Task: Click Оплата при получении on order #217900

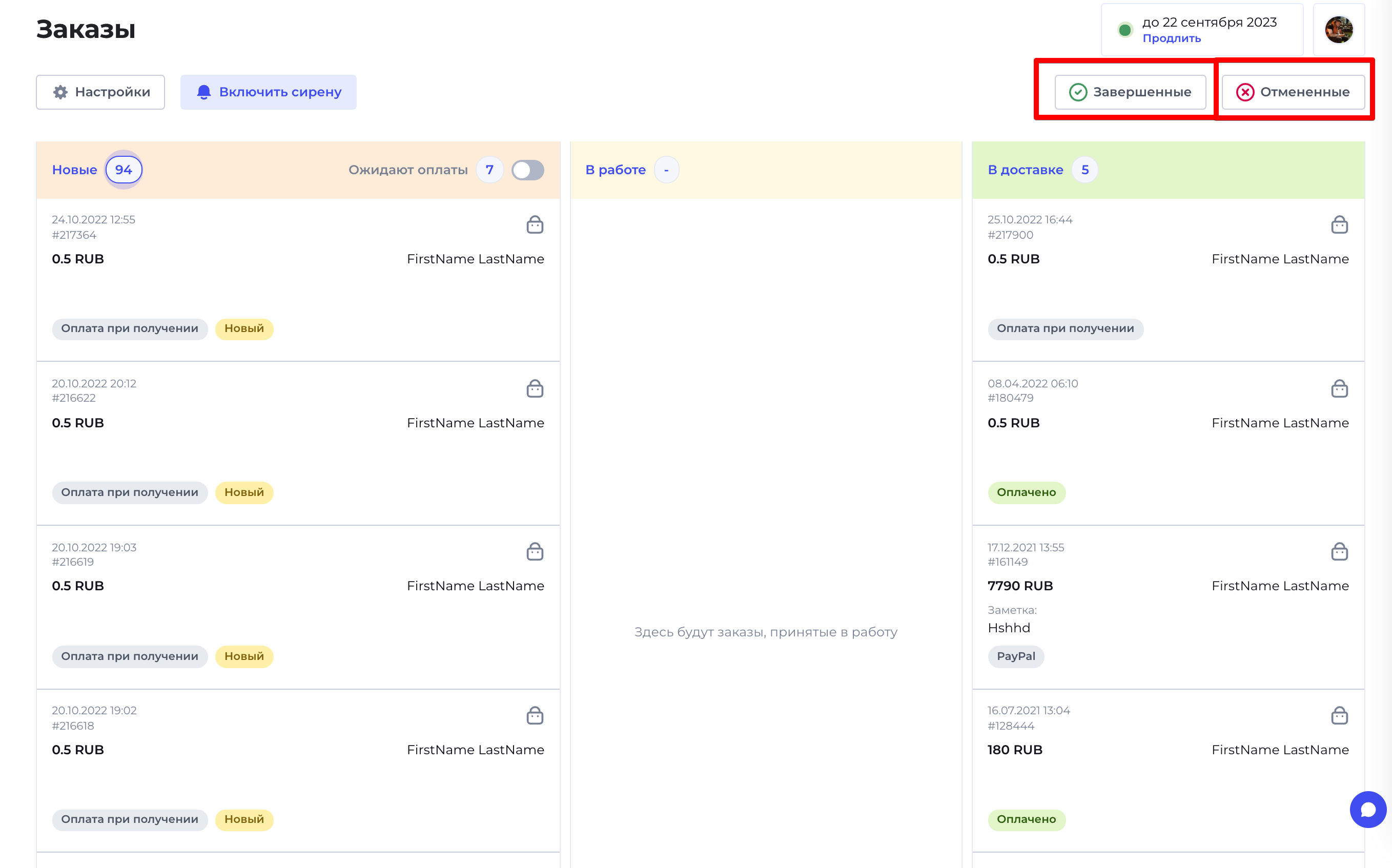Action: pyautogui.click(x=1066, y=329)
